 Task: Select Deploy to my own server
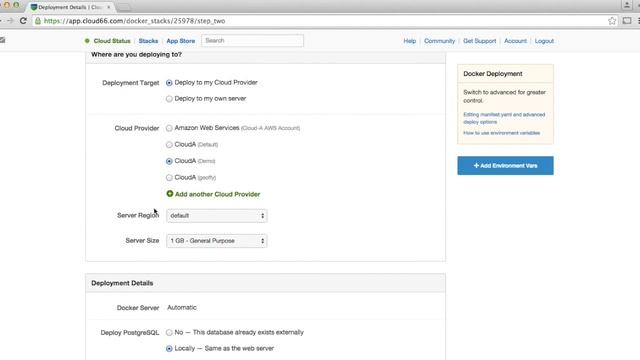(169, 99)
